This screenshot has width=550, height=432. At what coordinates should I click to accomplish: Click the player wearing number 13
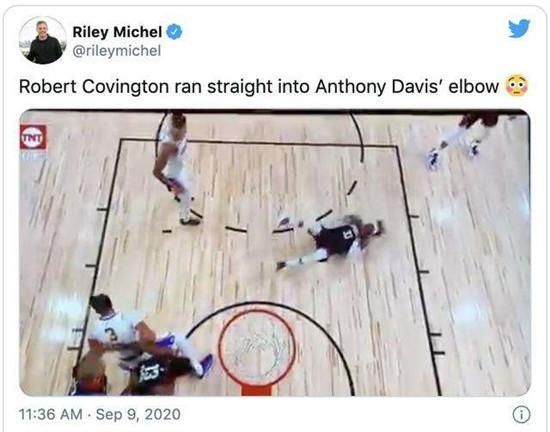click(154, 373)
